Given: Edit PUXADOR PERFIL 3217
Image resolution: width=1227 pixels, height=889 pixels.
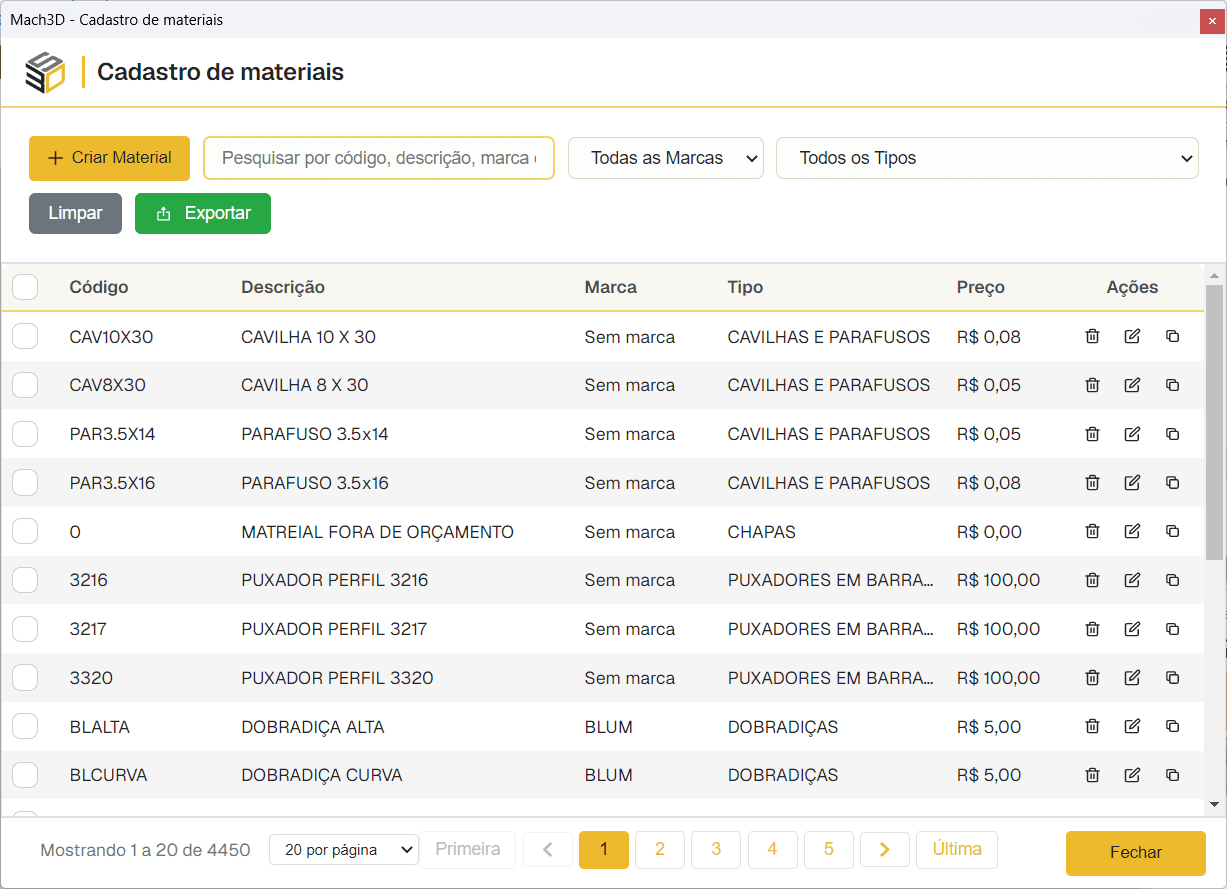Looking at the screenshot, I should (1132, 629).
